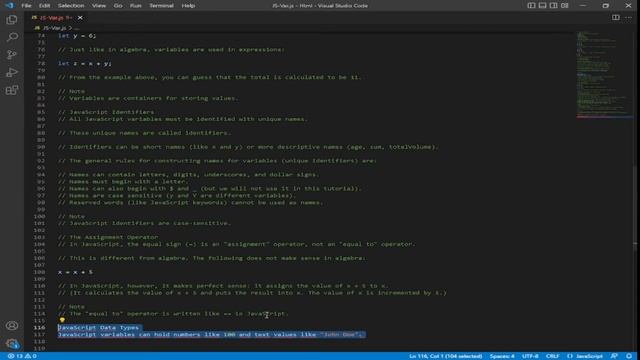Split the editor to the right
640x360 pixels.
click(616, 18)
